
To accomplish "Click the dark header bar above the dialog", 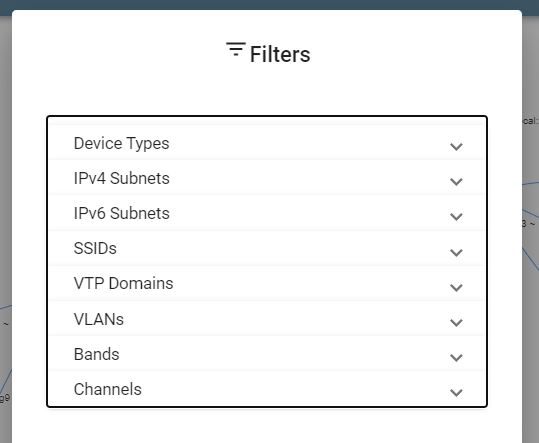I will 270,4.
